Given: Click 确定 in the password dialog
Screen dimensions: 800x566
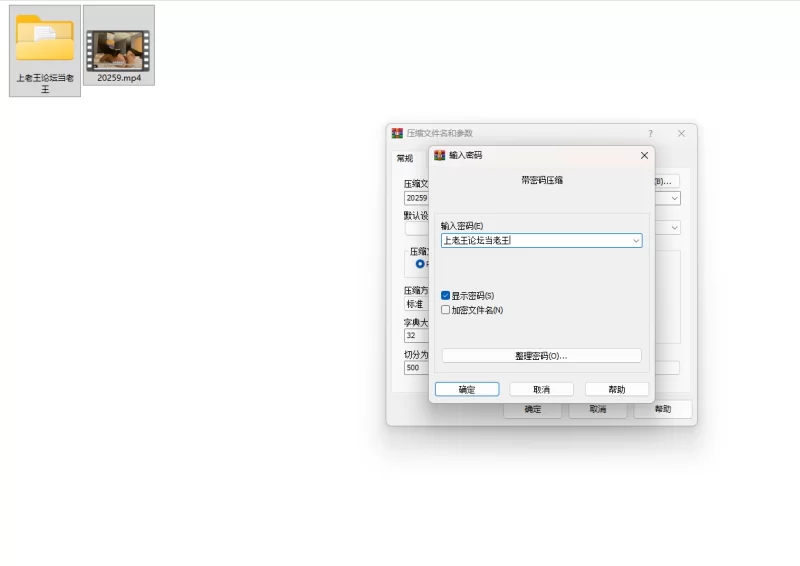Looking at the screenshot, I should click(467, 389).
